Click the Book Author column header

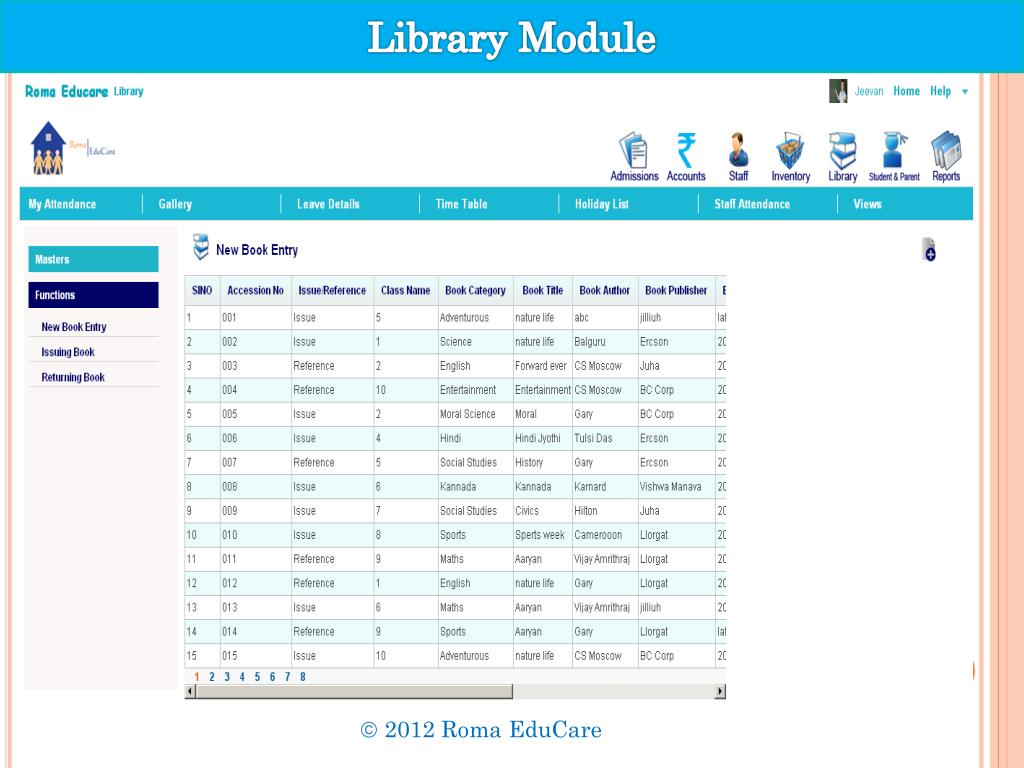coord(605,290)
